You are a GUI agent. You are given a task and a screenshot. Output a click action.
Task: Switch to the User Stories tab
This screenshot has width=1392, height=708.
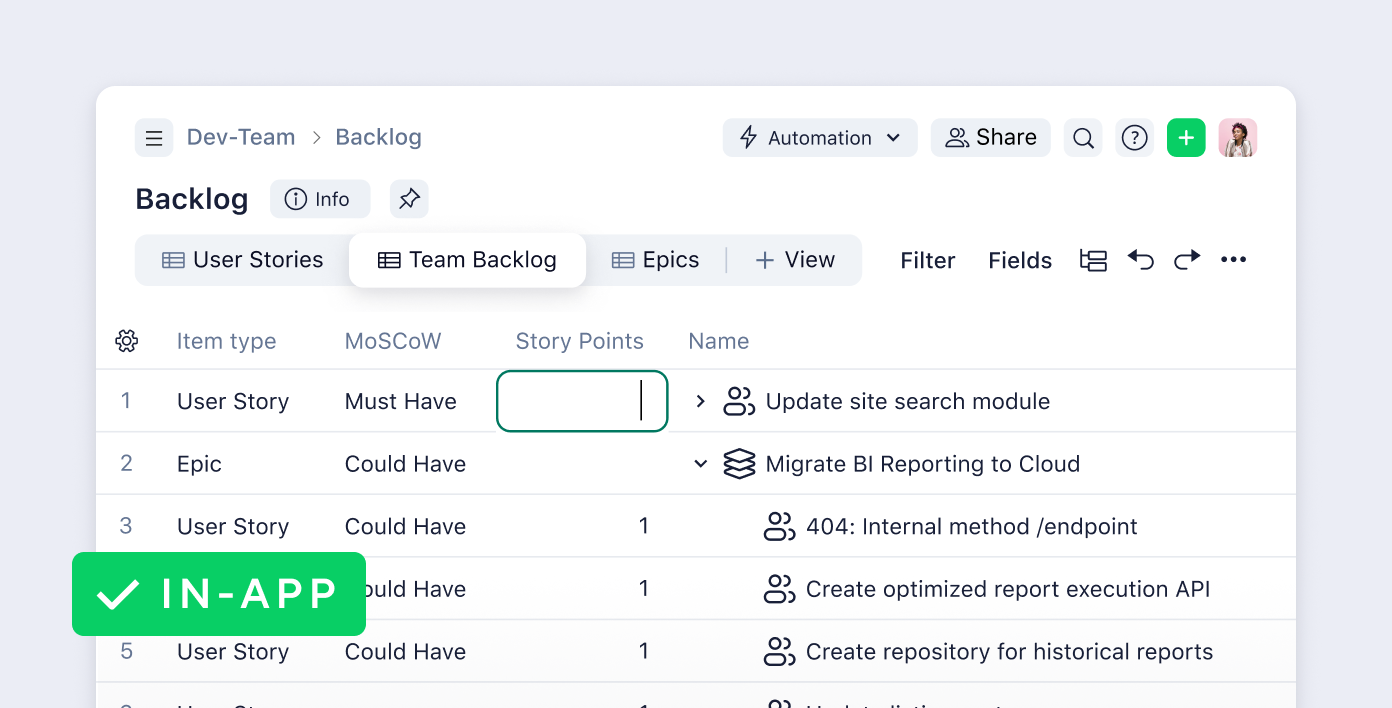pos(243,260)
